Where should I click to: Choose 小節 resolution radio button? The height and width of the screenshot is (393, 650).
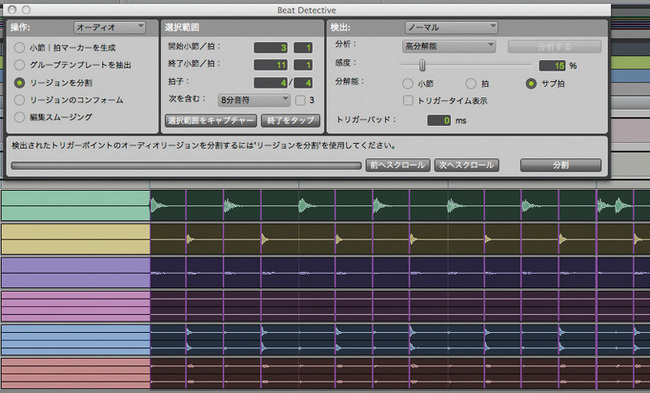coord(407,84)
